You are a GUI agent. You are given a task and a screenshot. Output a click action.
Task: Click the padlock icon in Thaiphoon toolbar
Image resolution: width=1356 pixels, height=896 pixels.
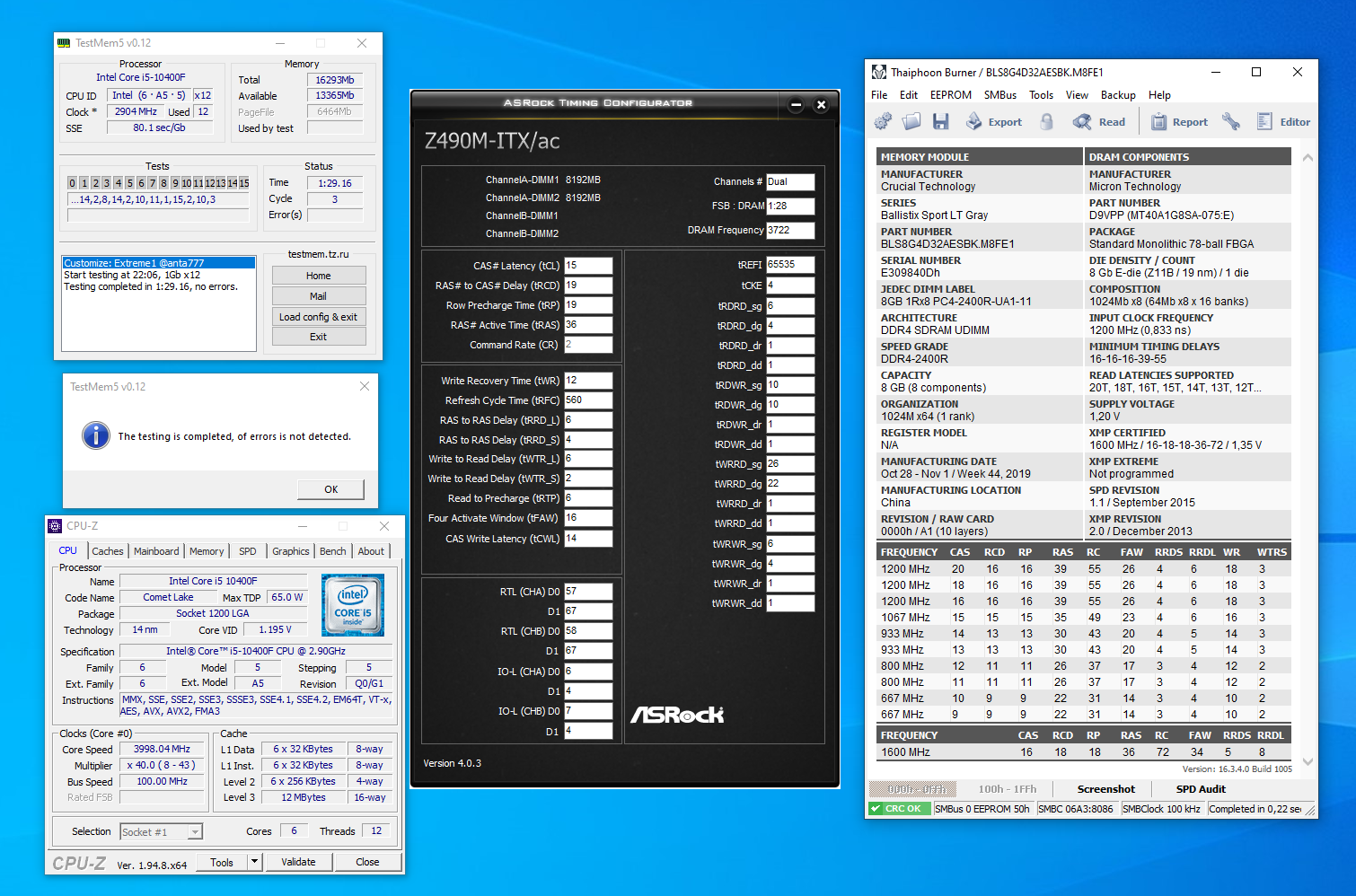tap(1047, 121)
